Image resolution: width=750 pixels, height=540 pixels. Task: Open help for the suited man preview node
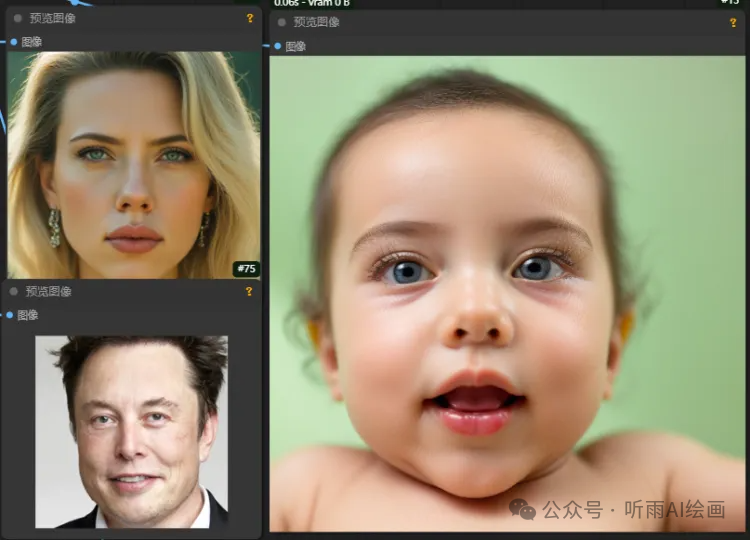pyautogui.click(x=249, y=291)
